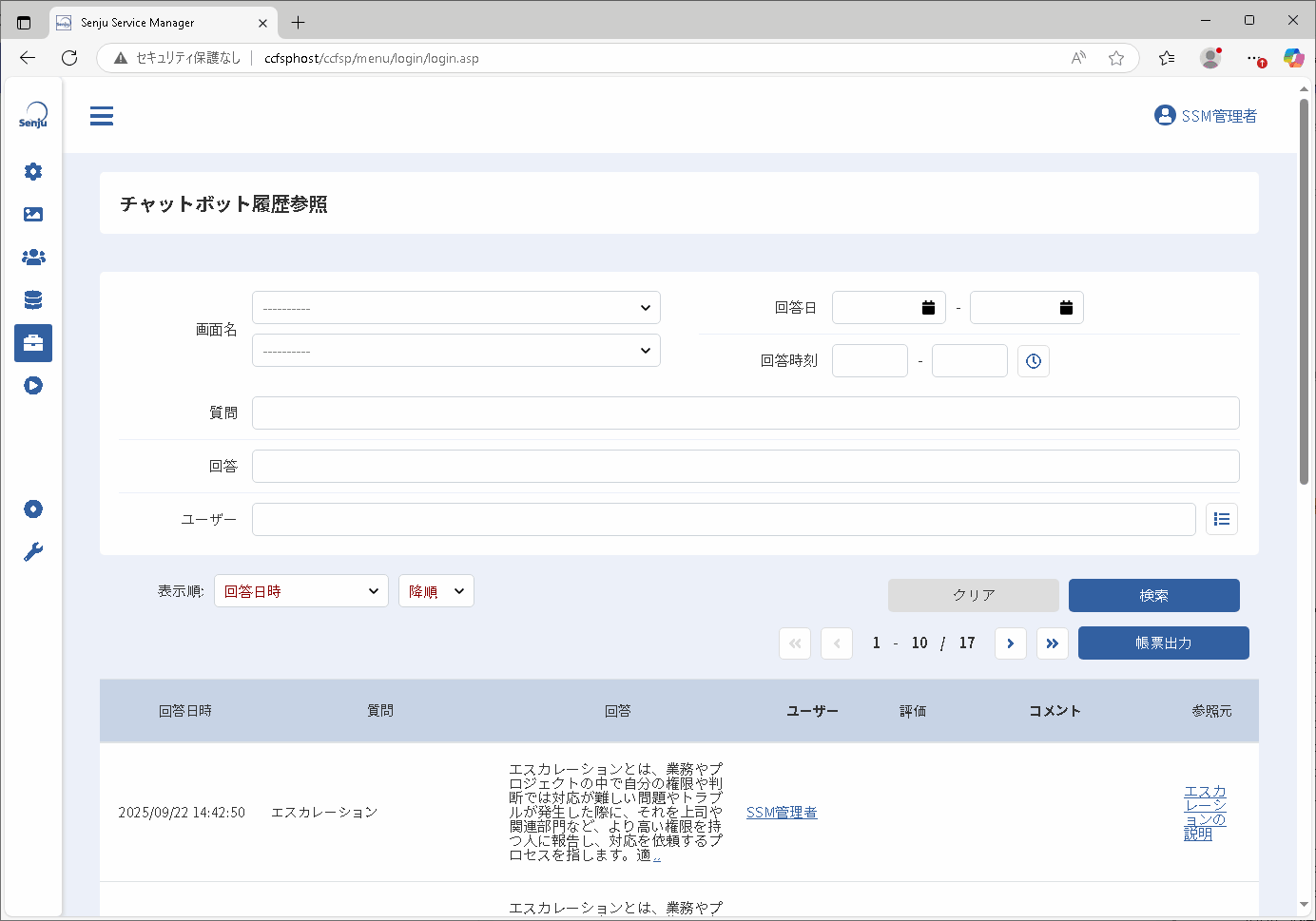
Task: Click the 回答時刻 start time field
Action: coord(870,361)
